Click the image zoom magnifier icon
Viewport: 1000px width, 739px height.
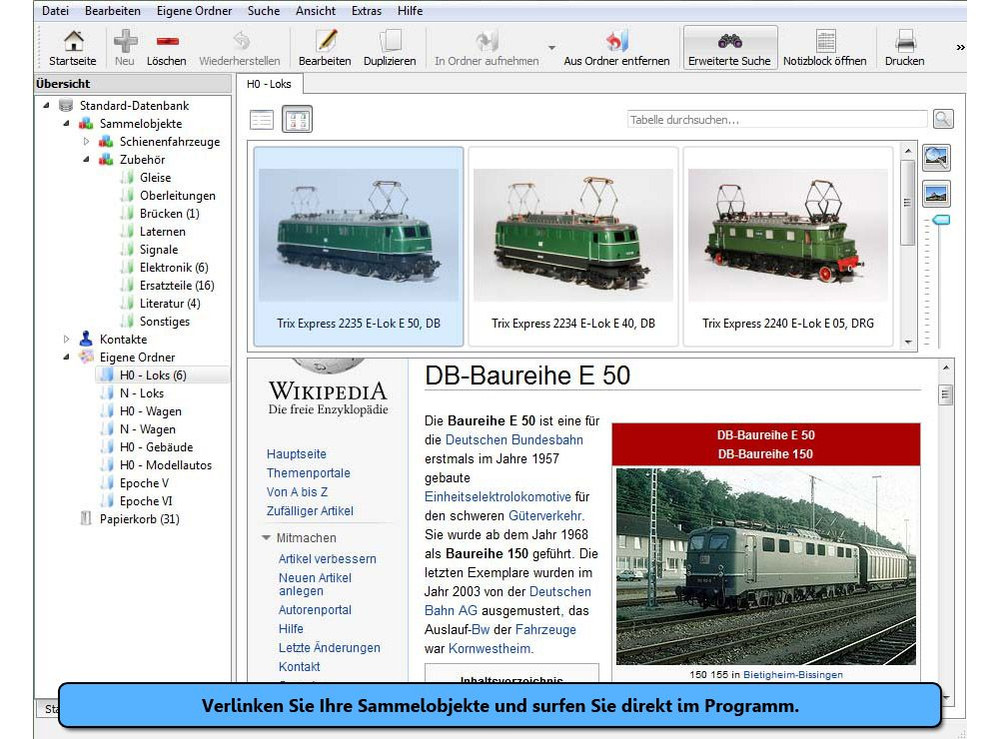click(936, 157)
